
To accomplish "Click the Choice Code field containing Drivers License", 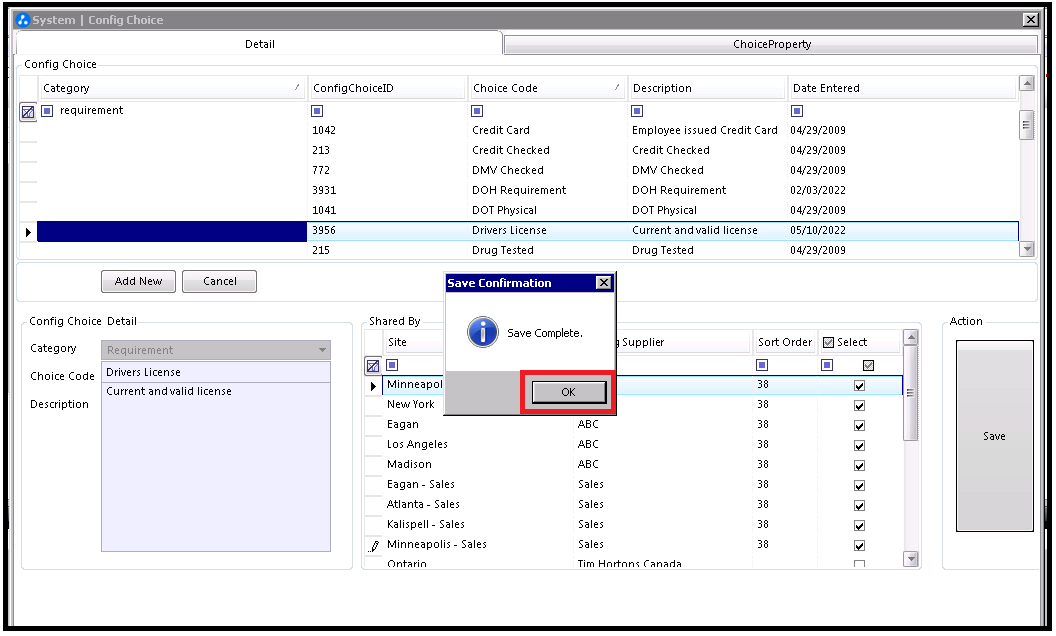I will click(216, 372).
